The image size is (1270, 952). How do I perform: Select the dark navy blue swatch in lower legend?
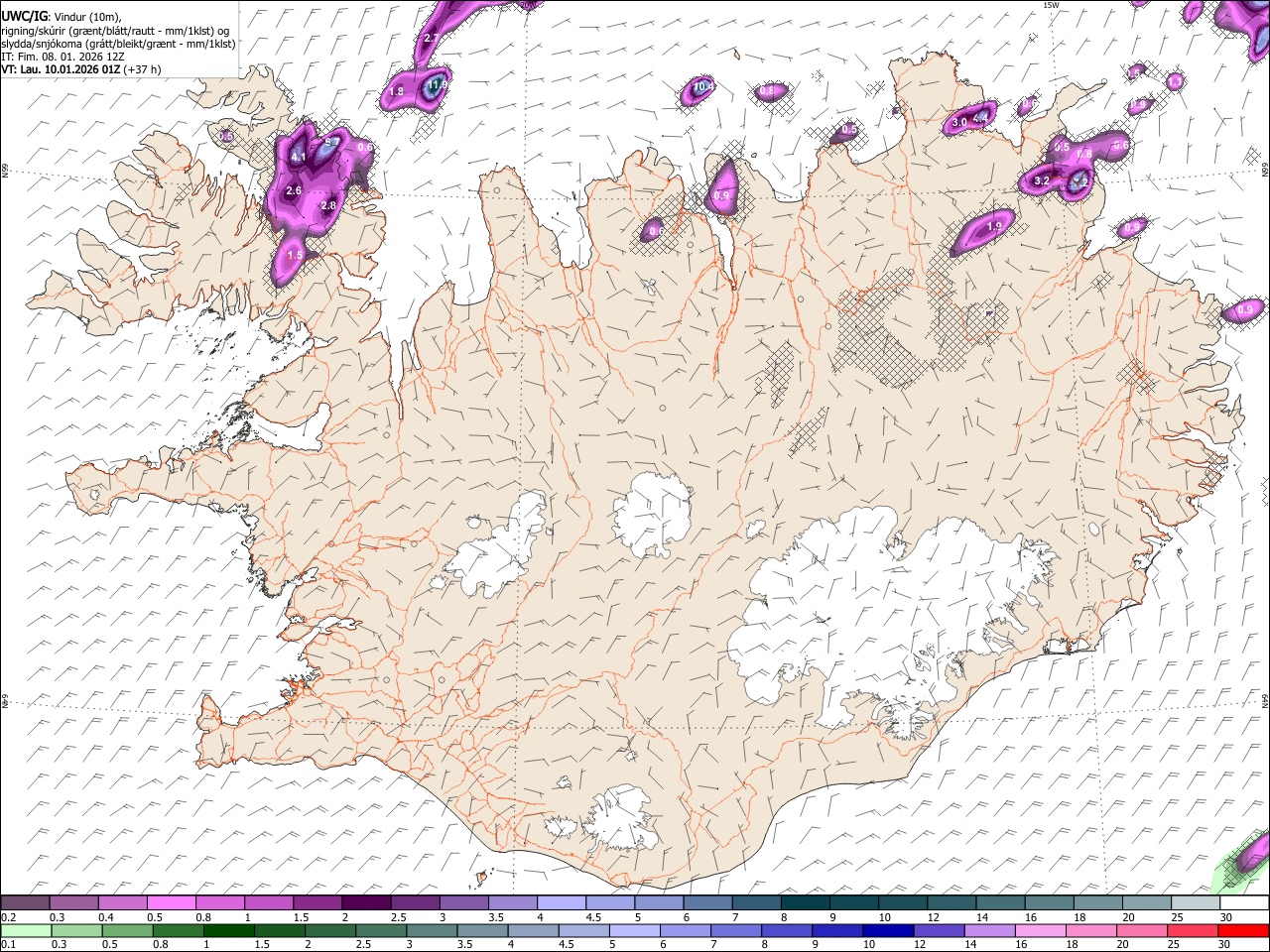pyautogui.click(x=886, y=930)
